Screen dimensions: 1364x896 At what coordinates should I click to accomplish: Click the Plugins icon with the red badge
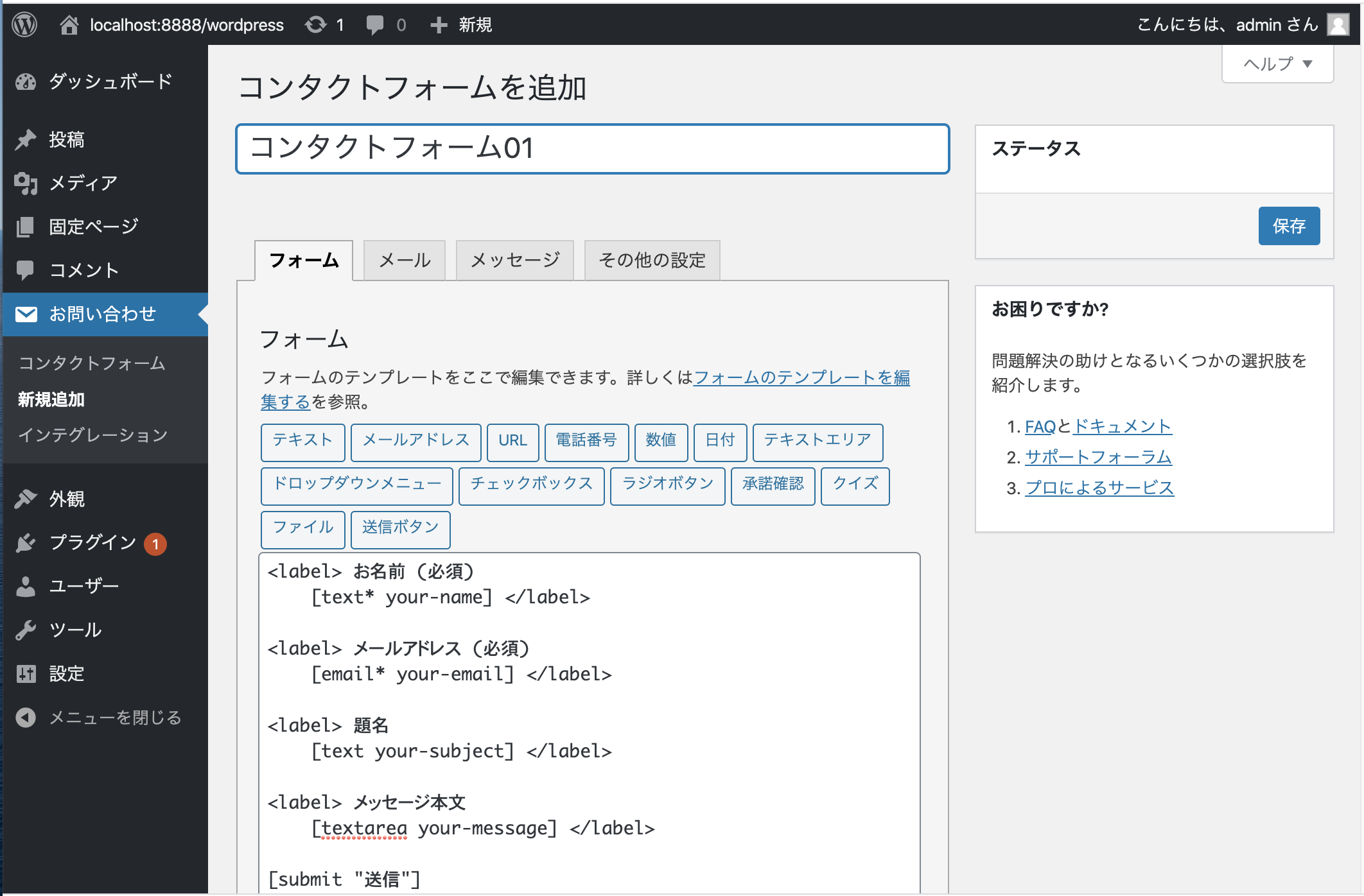tap(26, 543)
